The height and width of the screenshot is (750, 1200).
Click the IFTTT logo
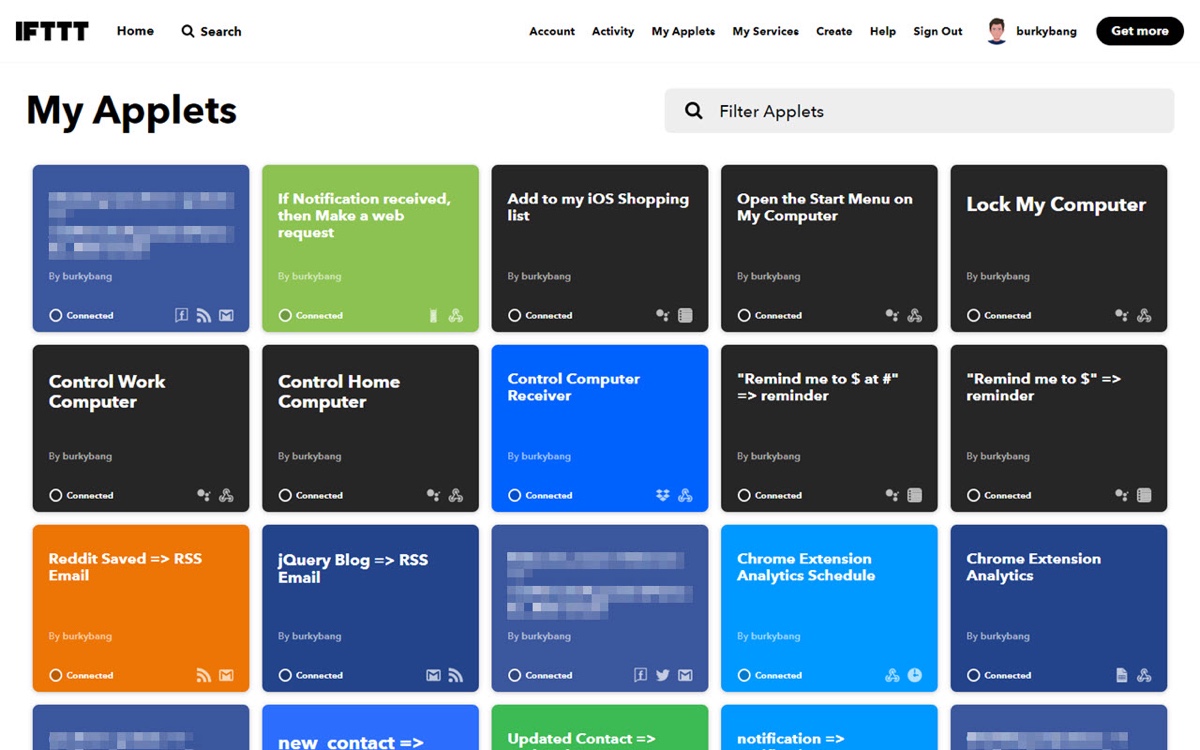tap(52, 31)
